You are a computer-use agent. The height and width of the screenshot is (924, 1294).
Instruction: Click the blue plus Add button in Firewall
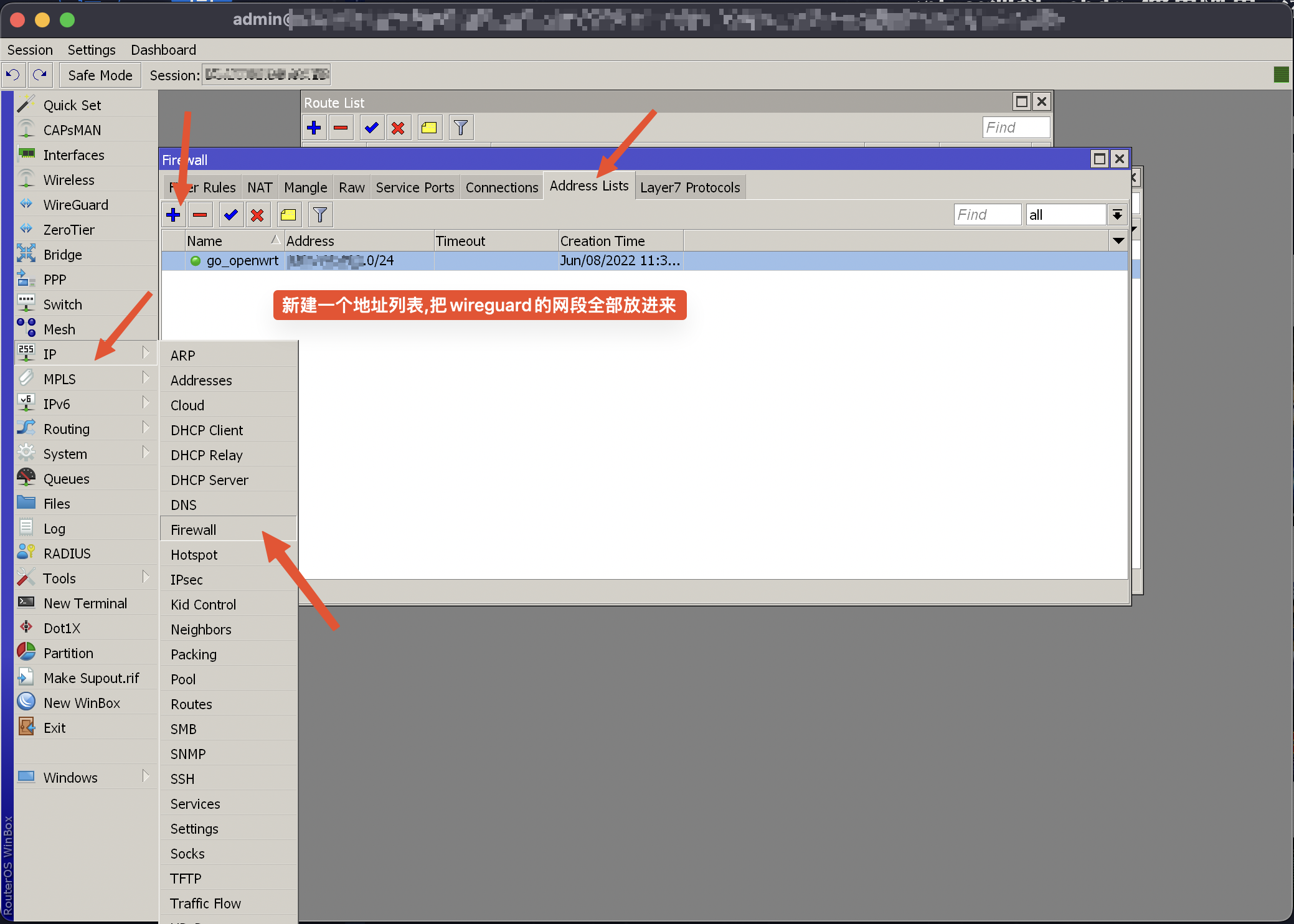(174, 215)
